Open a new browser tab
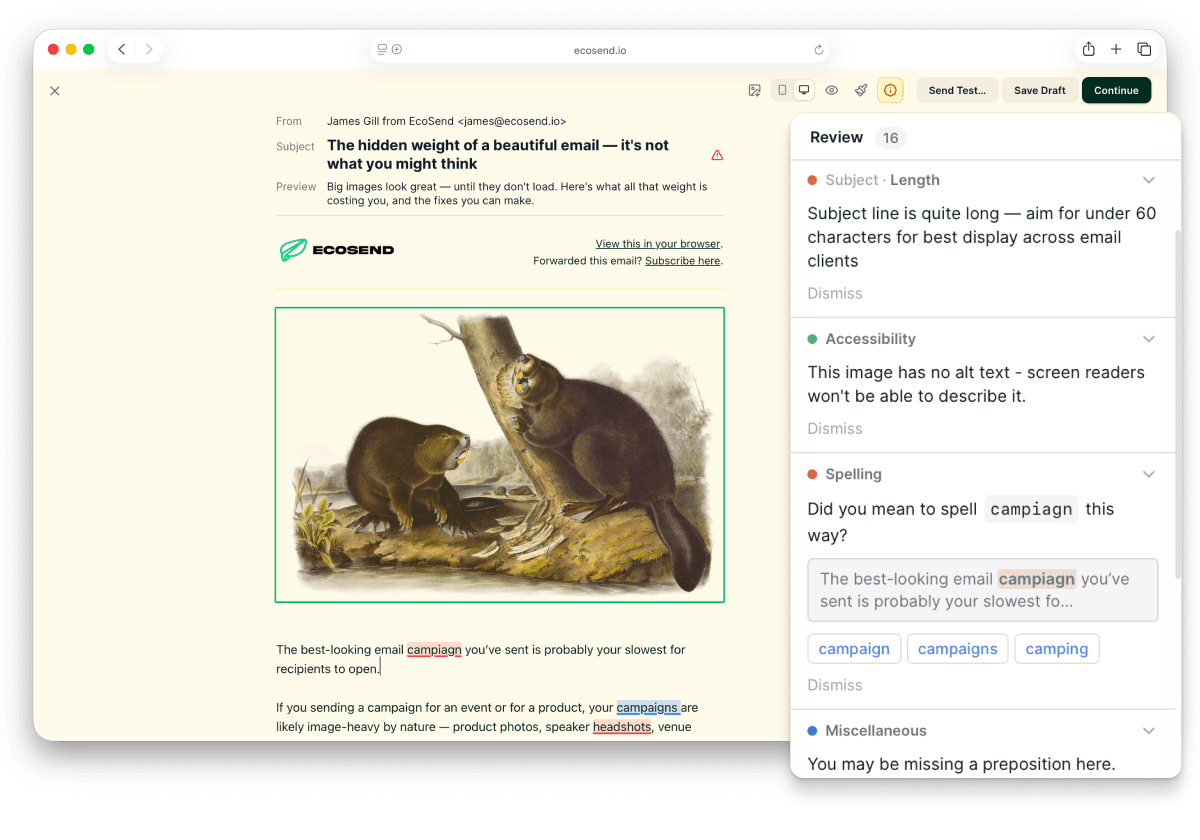Viewport: 1200px width, 840px height. point(1116,49)
